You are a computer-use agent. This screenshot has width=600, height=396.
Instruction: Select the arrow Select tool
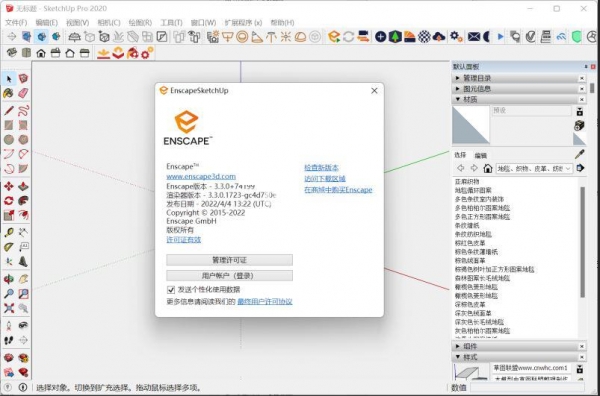click(x=9, y=79)
